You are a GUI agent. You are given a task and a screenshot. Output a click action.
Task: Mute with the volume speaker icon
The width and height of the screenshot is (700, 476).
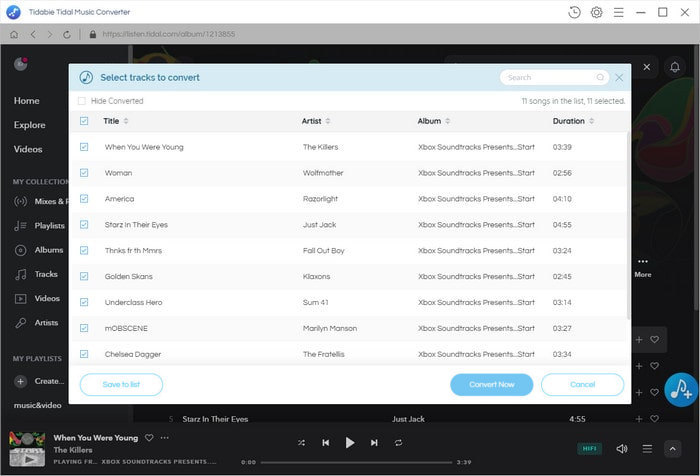tap(622, 448)
